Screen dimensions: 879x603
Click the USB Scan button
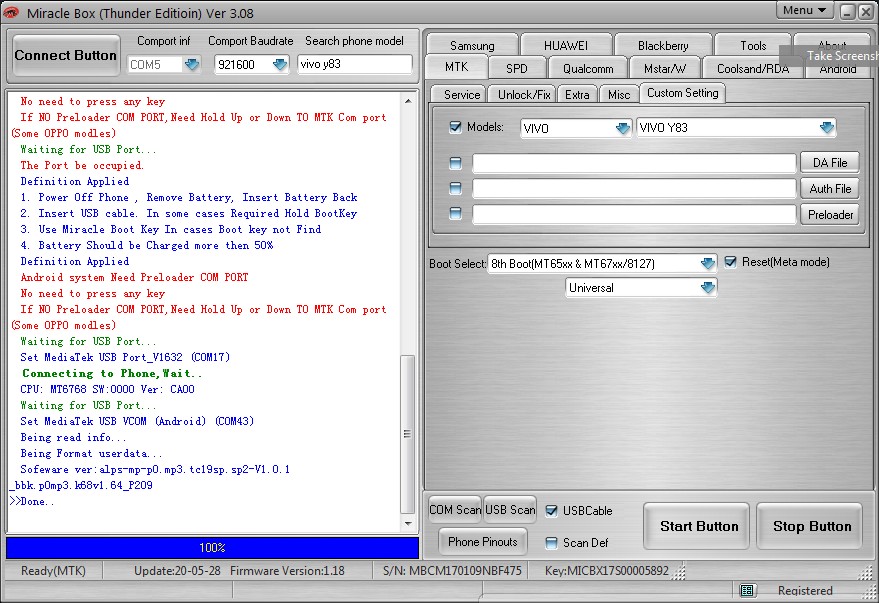(510, 509)
